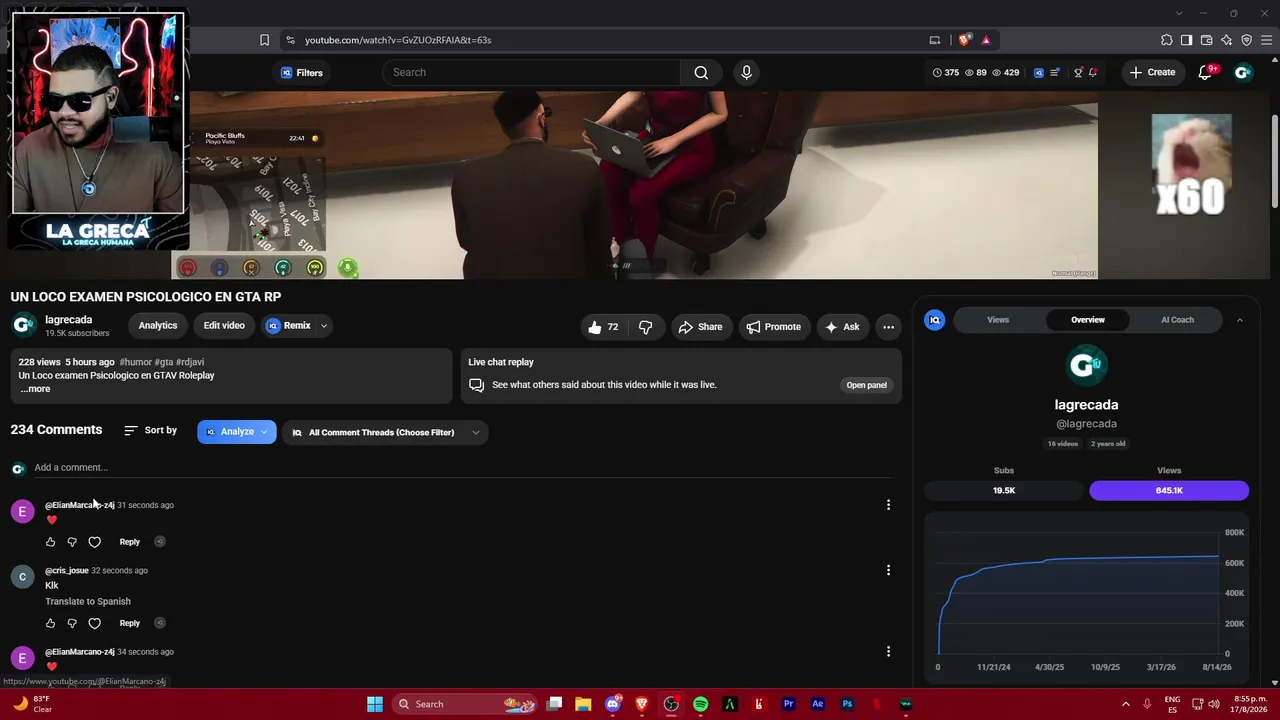Image resolution: width=1280 pixels, height=720 pixels.
Task: Bookmark this page with the bookmark icon
Action: 264,40
